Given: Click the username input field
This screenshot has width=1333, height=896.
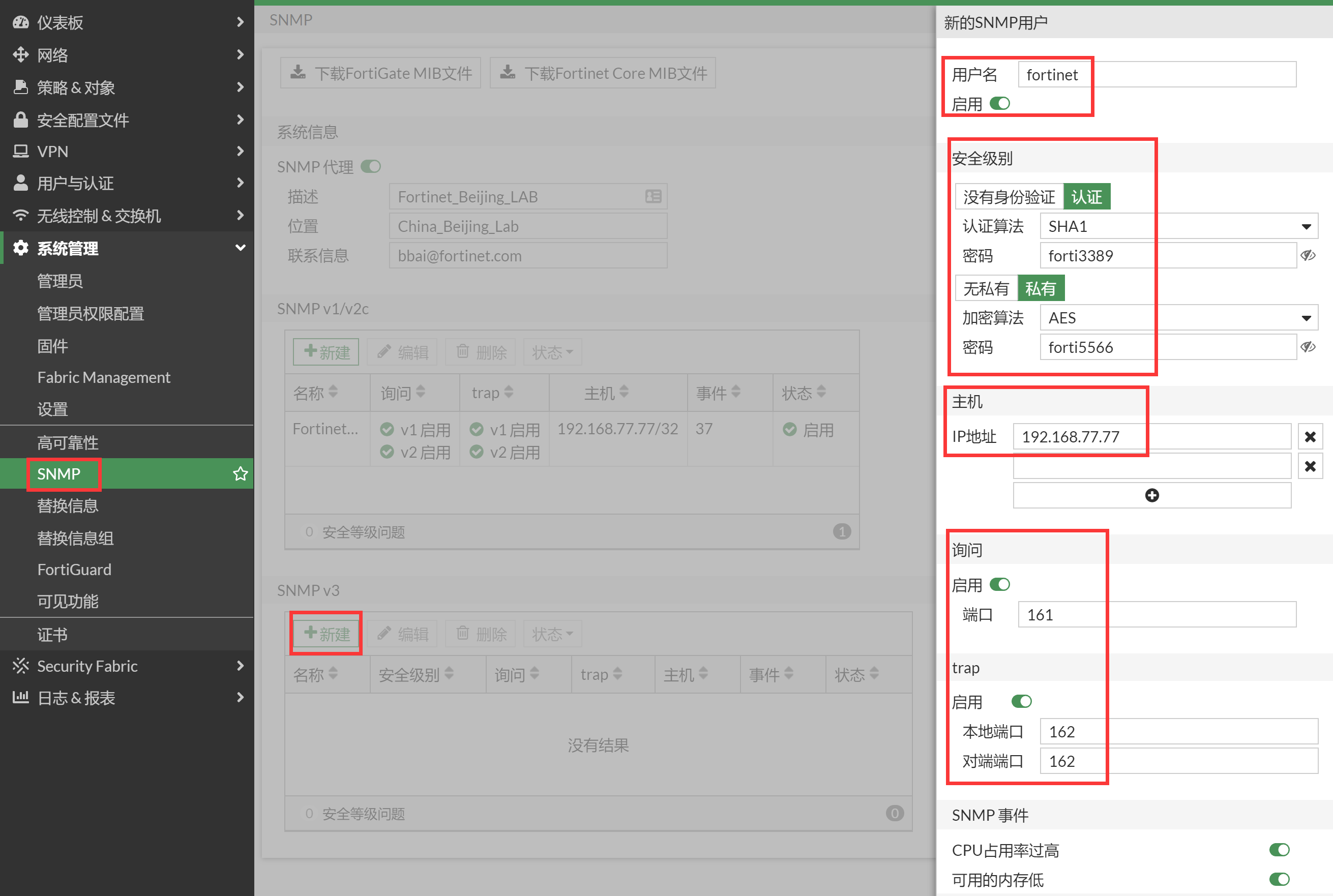Looking at the screenshot, I should click(1158, 74).
